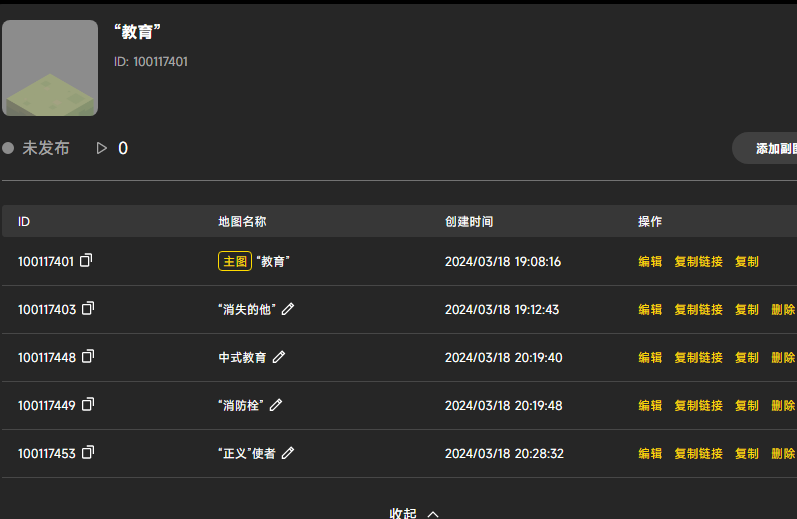Click timestamp 2024/03/18 19:12:43
The width and height of the screenshot is (797, 519).
click(502, 309)
